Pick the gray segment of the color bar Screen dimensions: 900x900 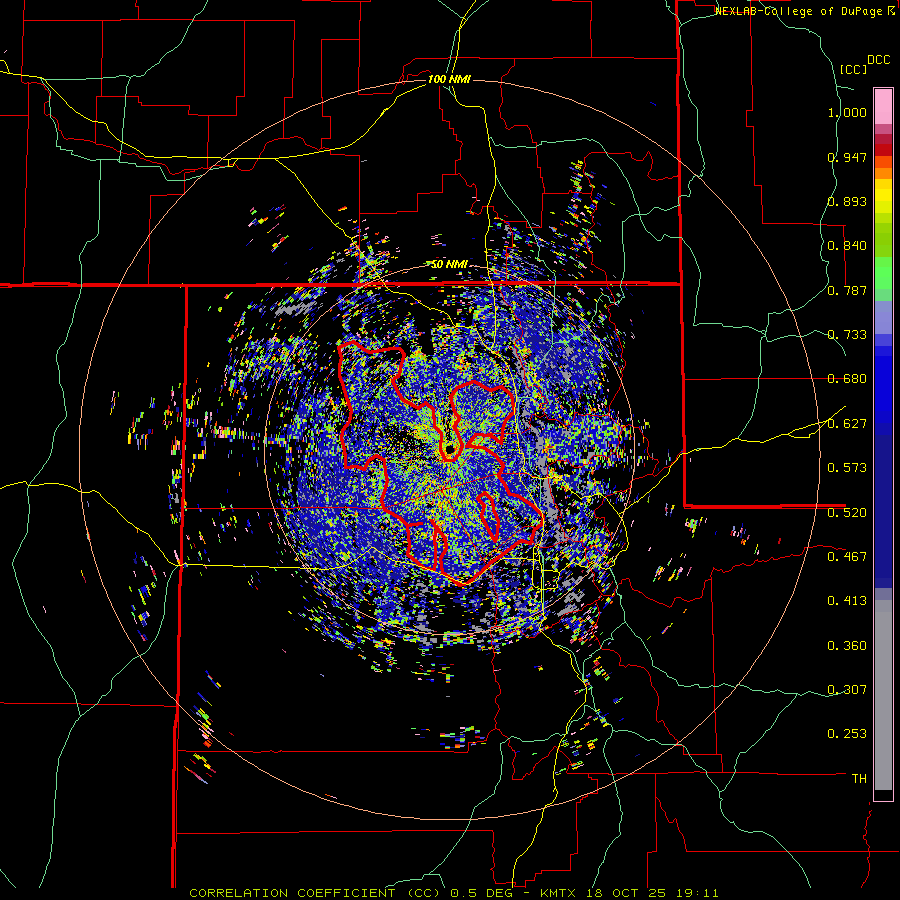click(883, 695)
